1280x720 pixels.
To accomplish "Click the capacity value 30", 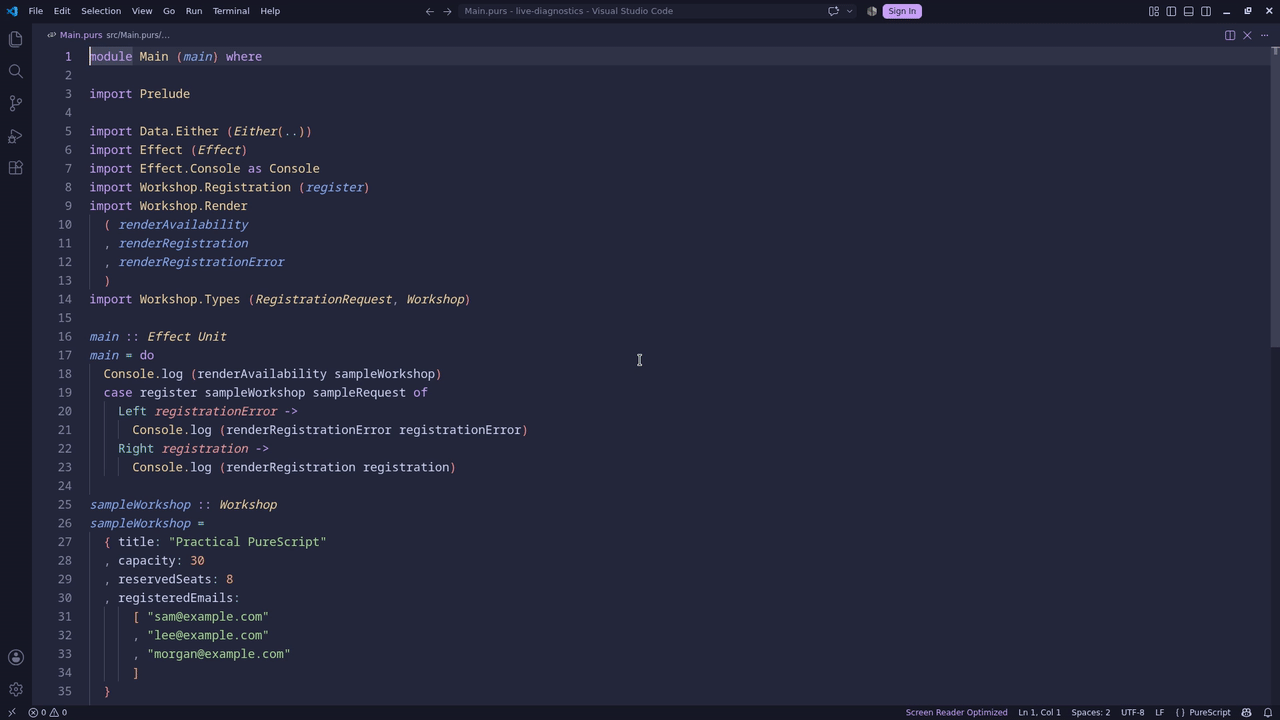I will coord(197,561).
